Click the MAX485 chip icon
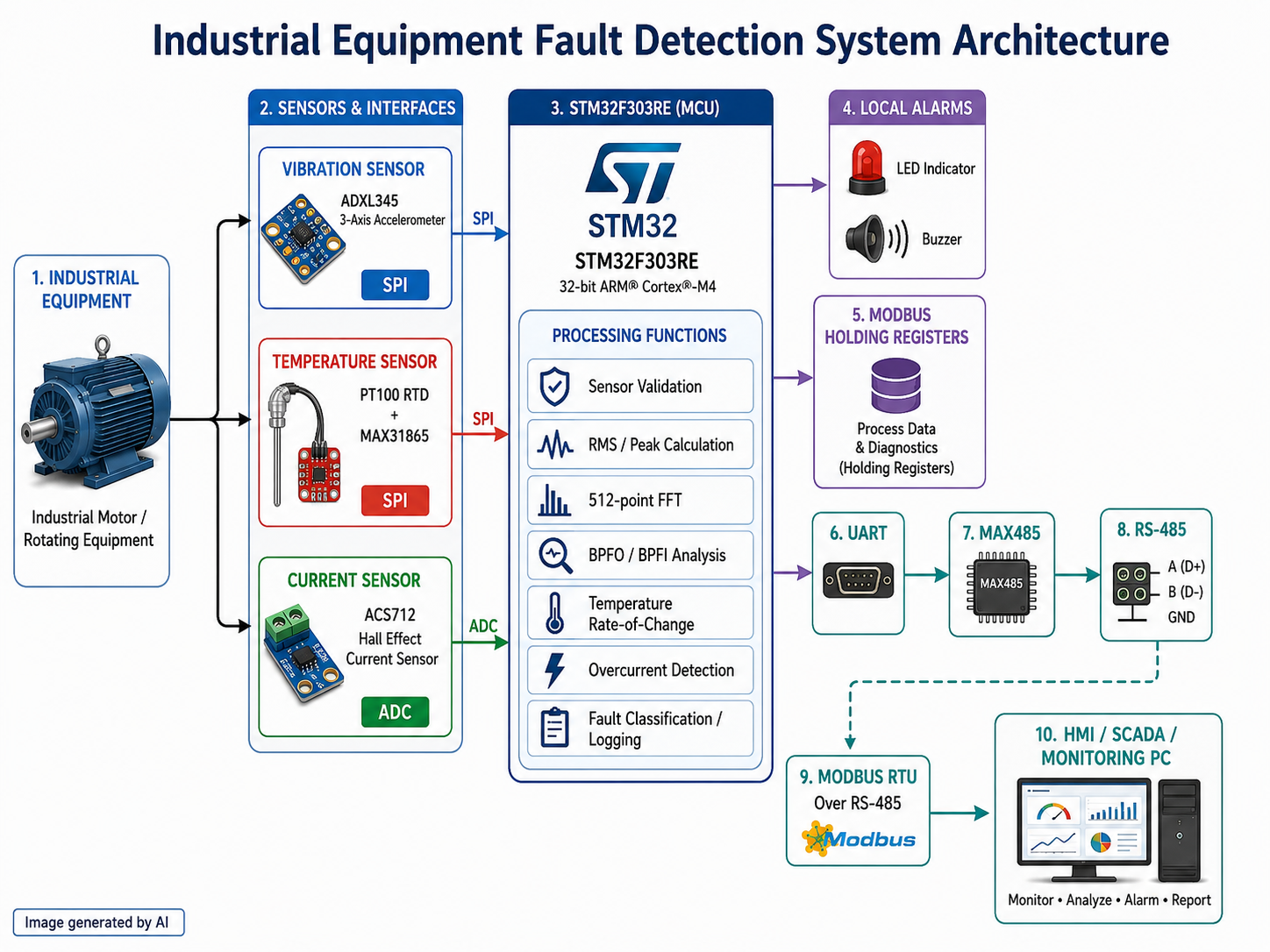1270x952 pixels. point(1001,586)
